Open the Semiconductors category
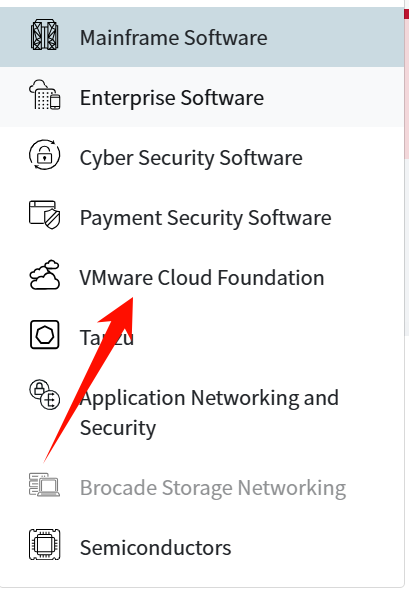 point(155,547)
